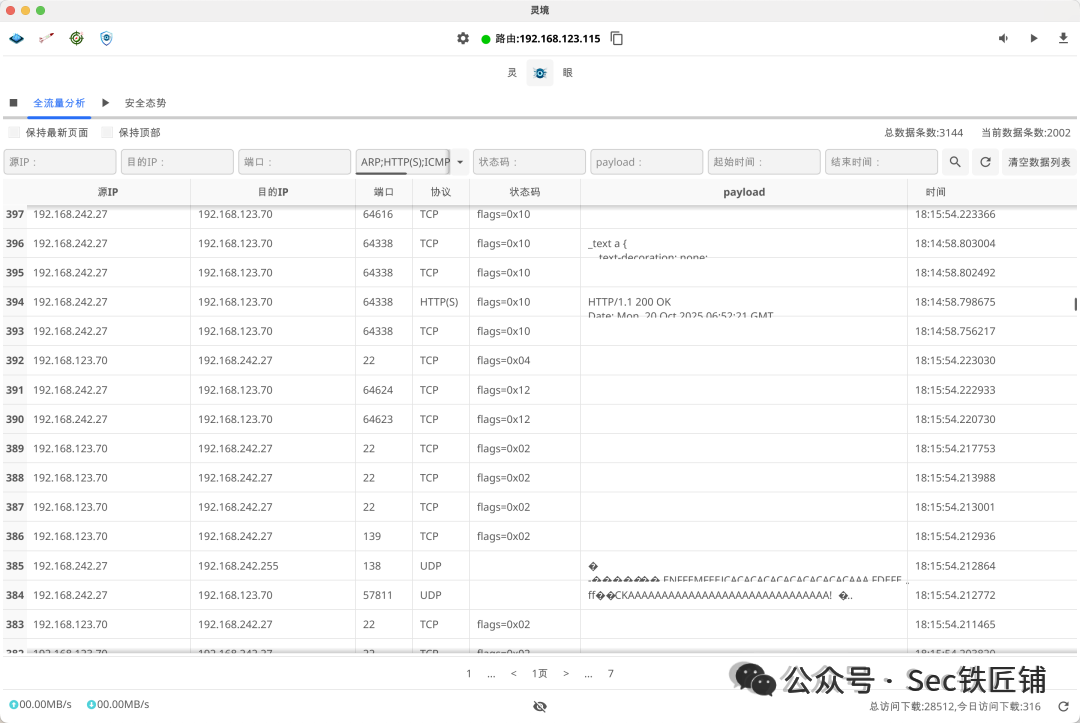The width and height of the screenshot is (1080, 723).
Task: Click the 目的IP column header
Action: pyautogui.click(x=273, y=192)
